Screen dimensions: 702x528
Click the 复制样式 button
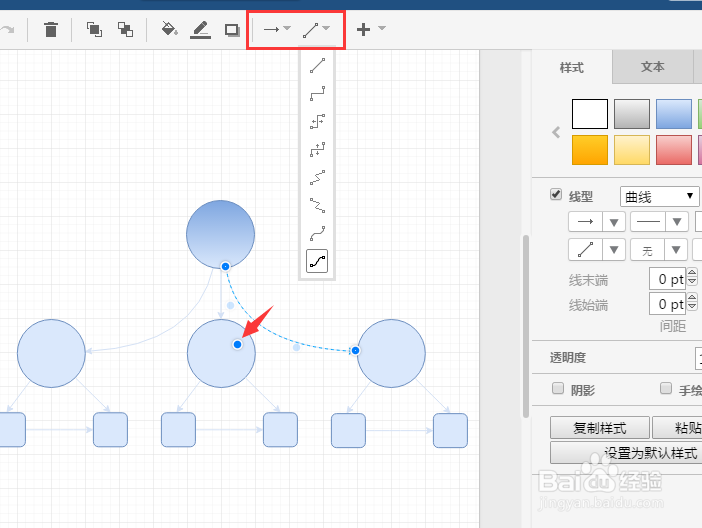tap(600, 428)
